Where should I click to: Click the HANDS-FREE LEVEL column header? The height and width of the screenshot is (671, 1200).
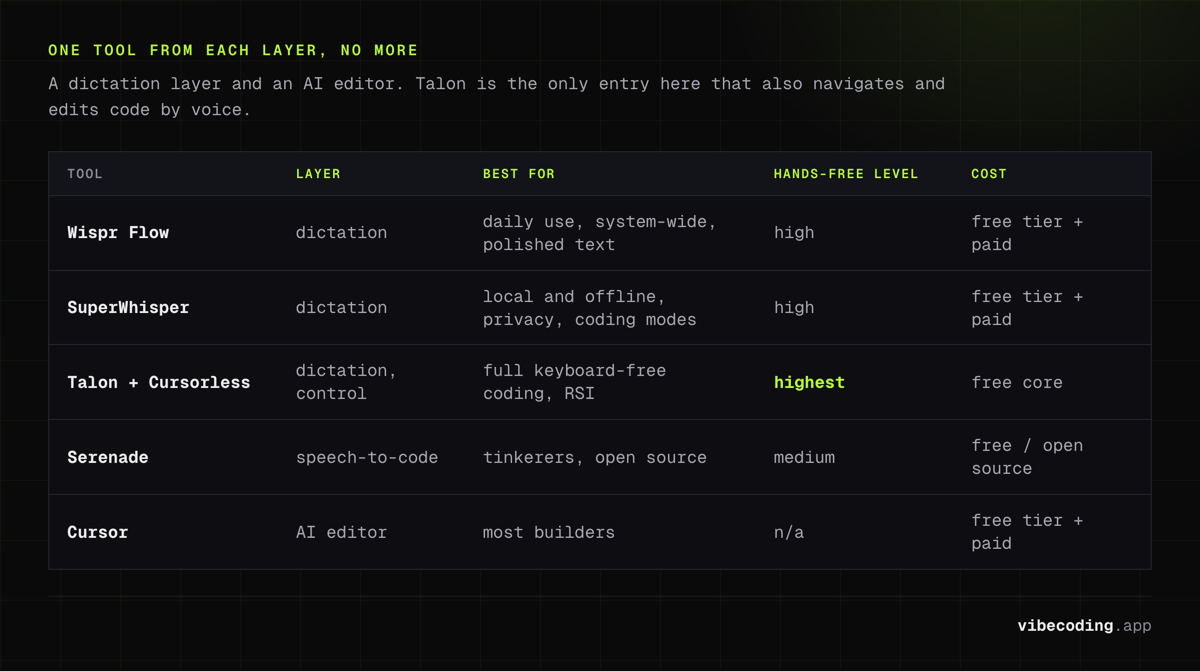pyautogui.click(x=846, y=174)
